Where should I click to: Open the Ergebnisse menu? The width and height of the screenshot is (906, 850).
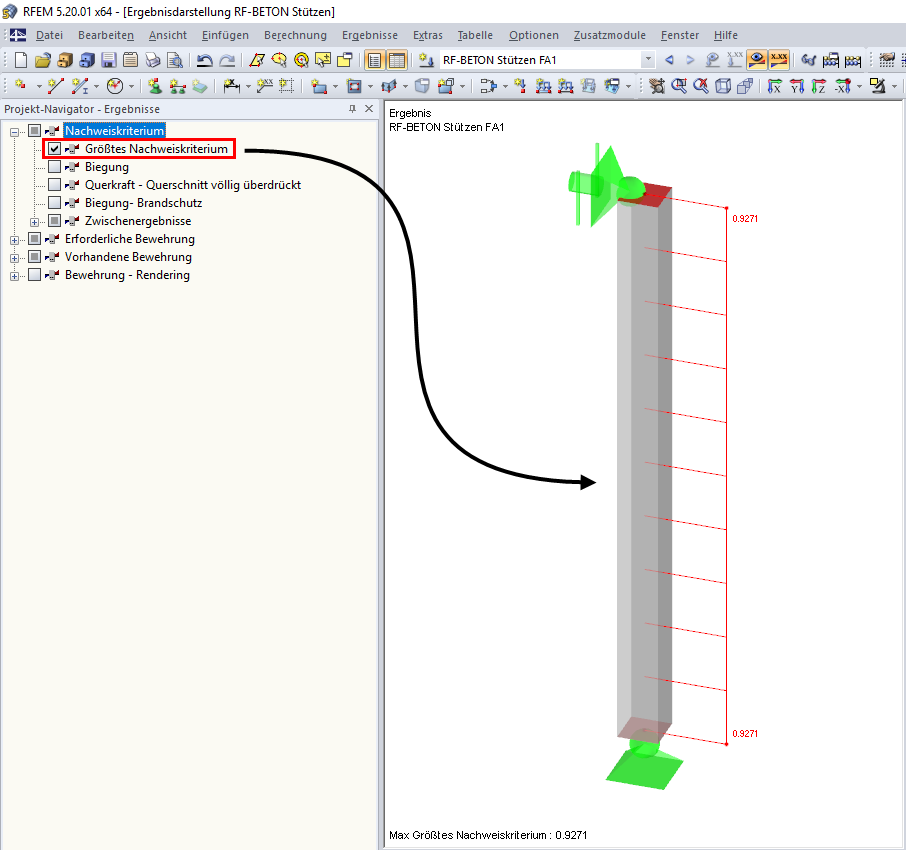tap(370, 35)
